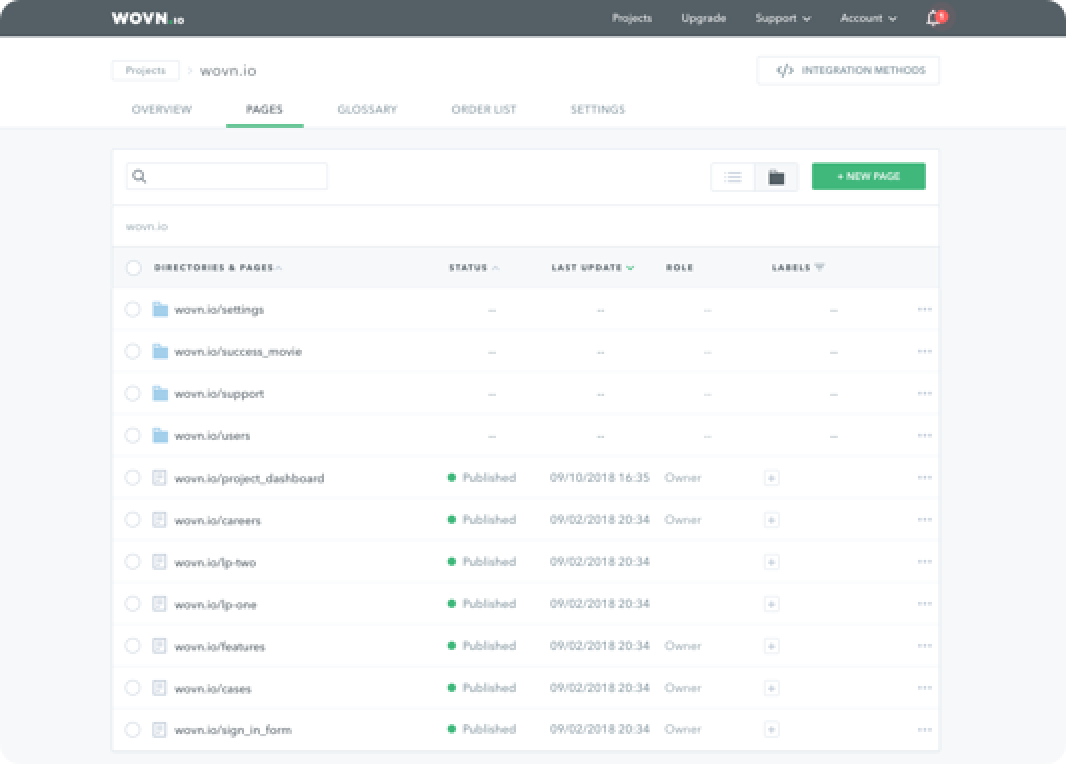Open the wovn.io/support folder icon
This screenshot has width=1066, height=764.
pos(160,394)
